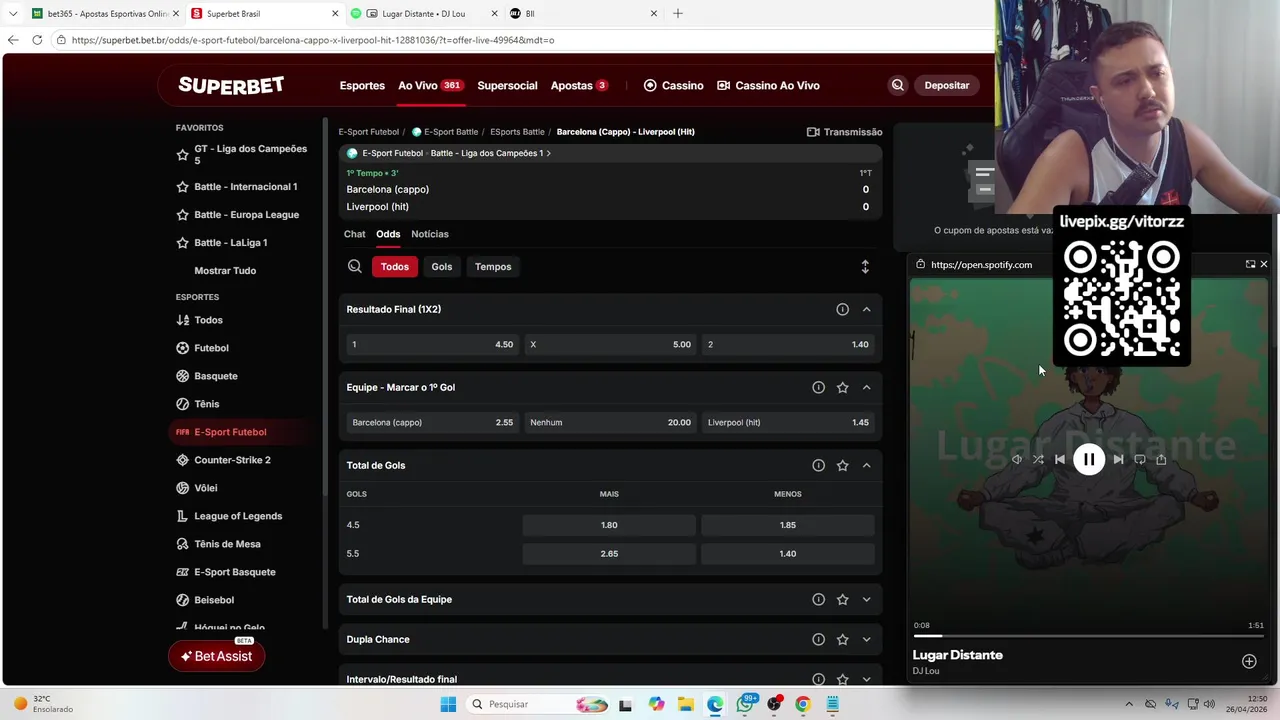The height and width of the screenshot is (720, 1280).
Task: Pause the Spotify track
Action: 1089,459
